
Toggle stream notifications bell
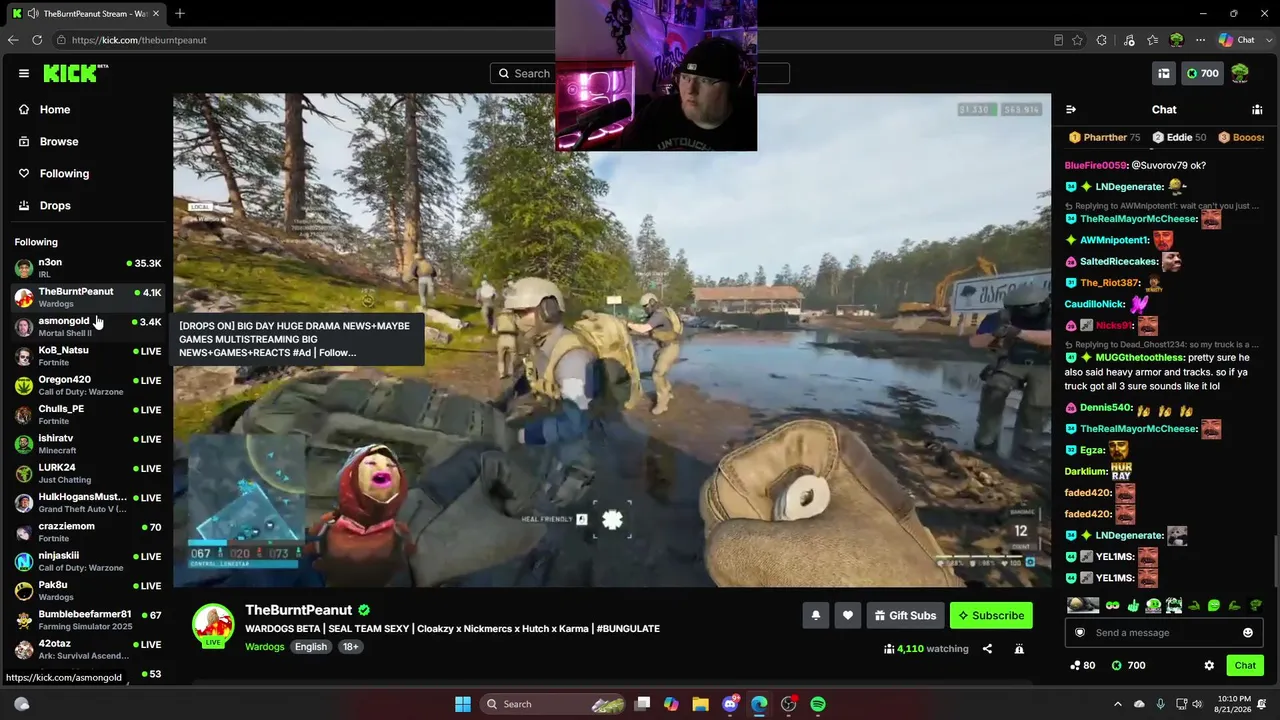[x=815, y=615]
